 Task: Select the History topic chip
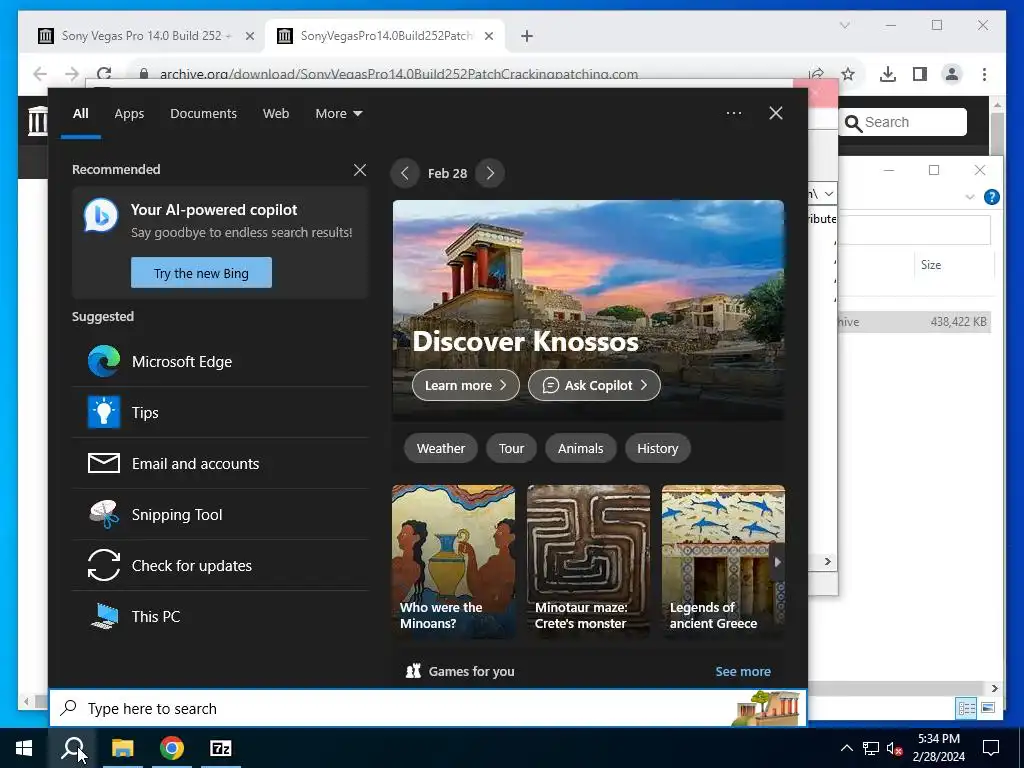point(658,448)
